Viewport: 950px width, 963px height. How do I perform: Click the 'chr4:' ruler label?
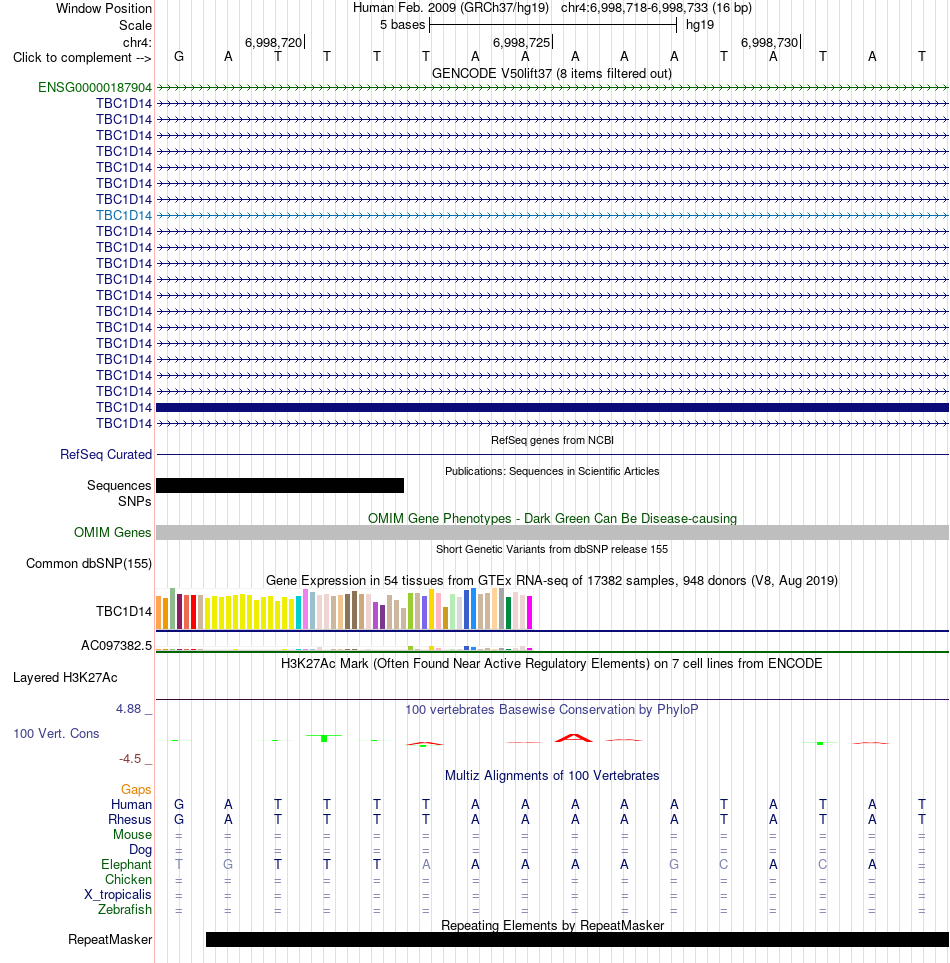[137, 42]
